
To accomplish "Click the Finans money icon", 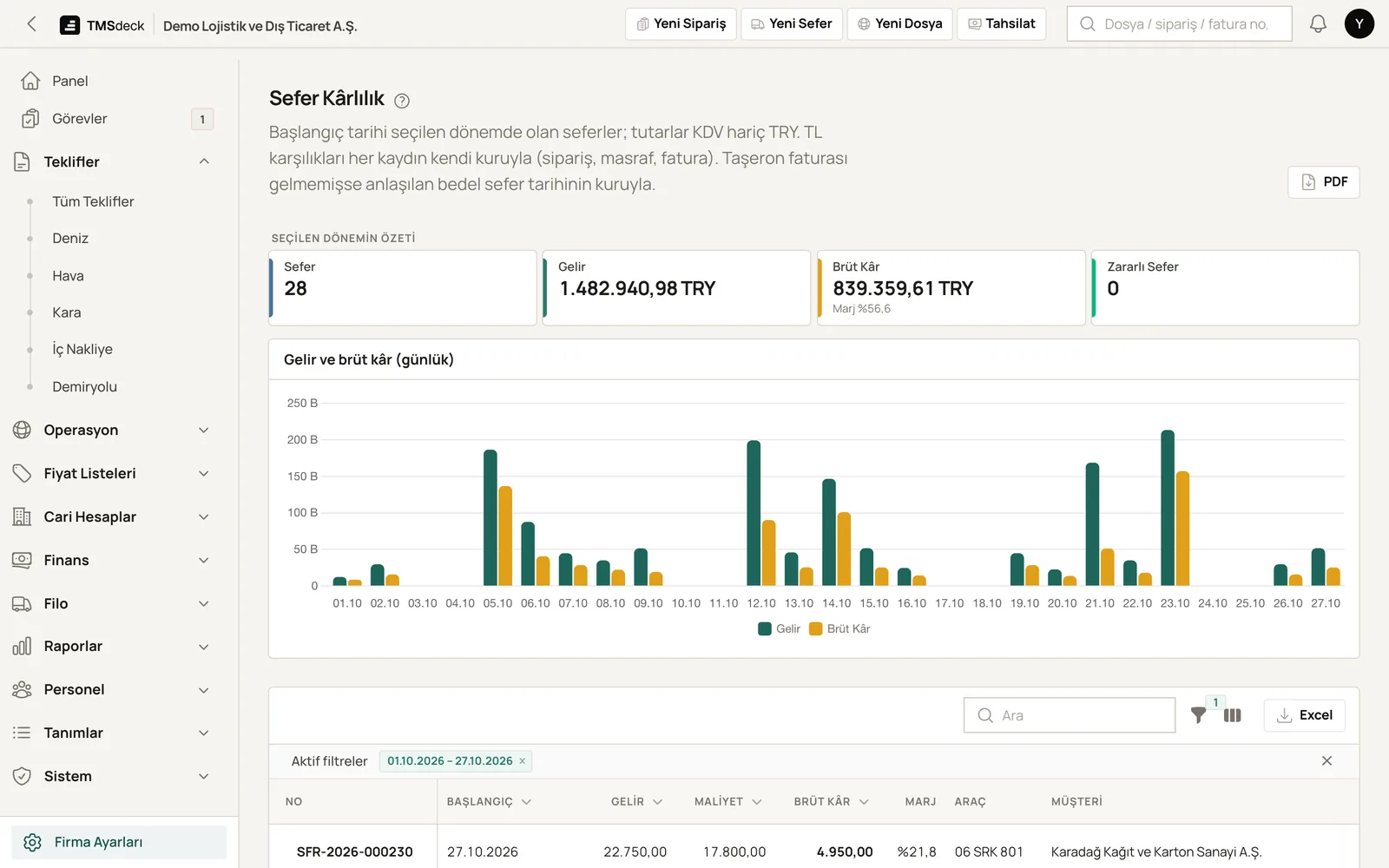I will [x=23, y=560].
